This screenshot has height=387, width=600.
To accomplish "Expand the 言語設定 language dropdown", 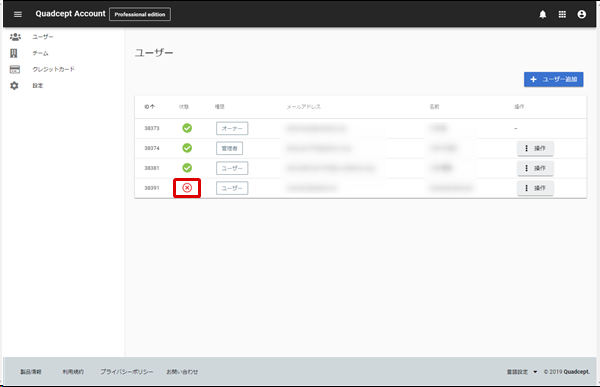I will coord(522,372).
